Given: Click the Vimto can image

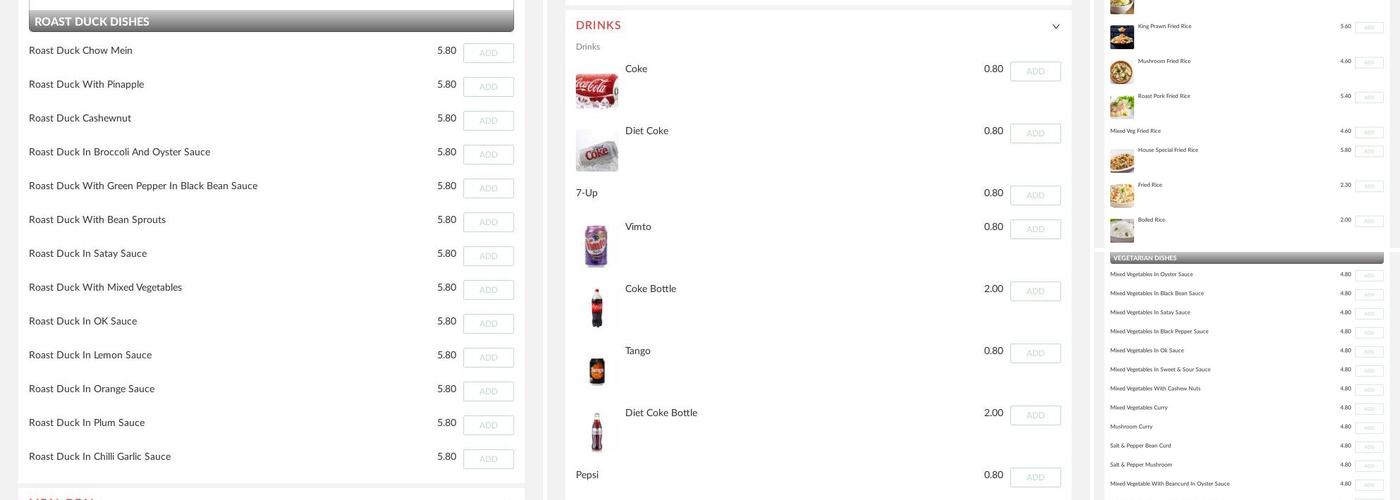Looking at the screenshot, I should coord(596,246).
